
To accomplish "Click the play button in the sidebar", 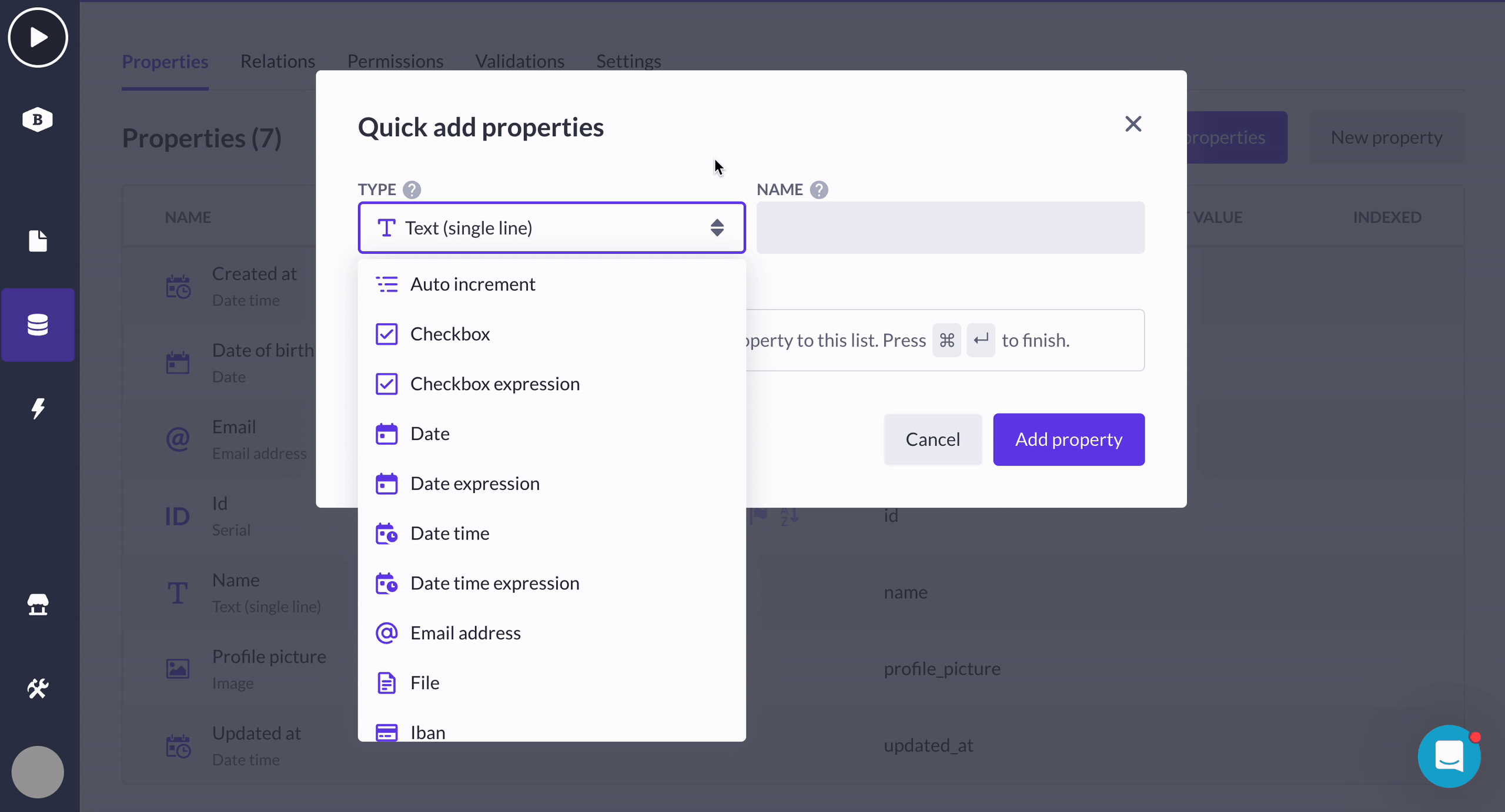I will [x=38, y=38].
